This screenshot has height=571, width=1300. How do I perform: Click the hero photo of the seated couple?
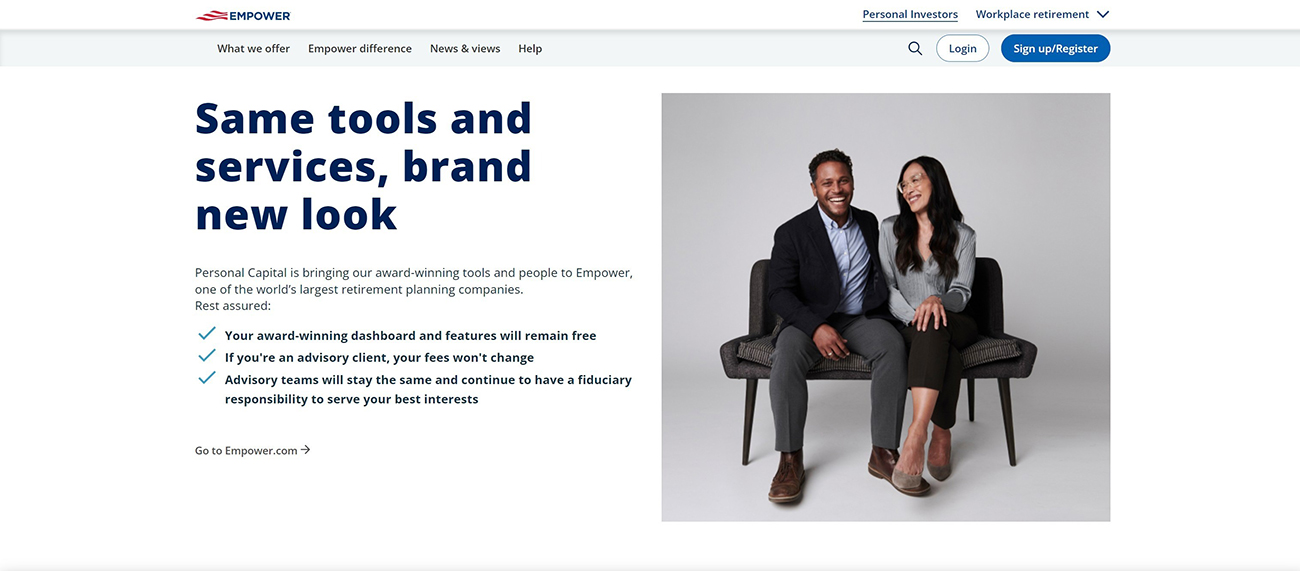coord(885,307)
